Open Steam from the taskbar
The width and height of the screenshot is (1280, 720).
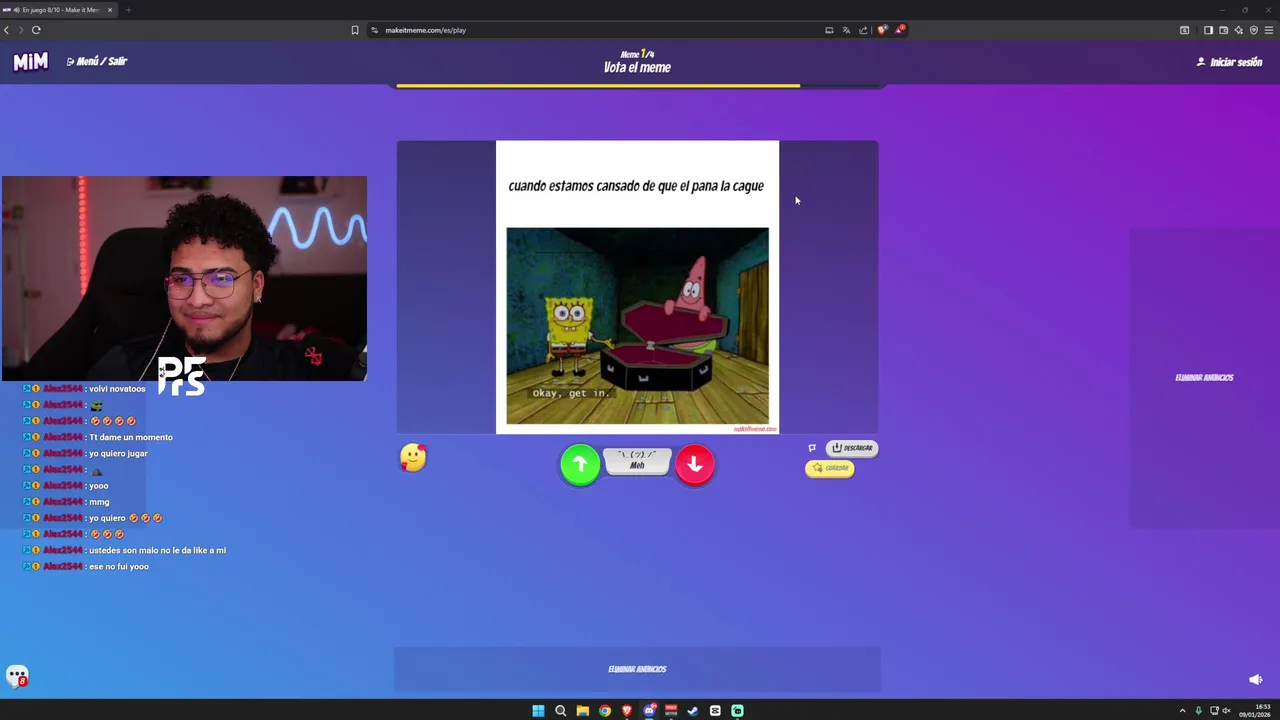tap(693, 711)
